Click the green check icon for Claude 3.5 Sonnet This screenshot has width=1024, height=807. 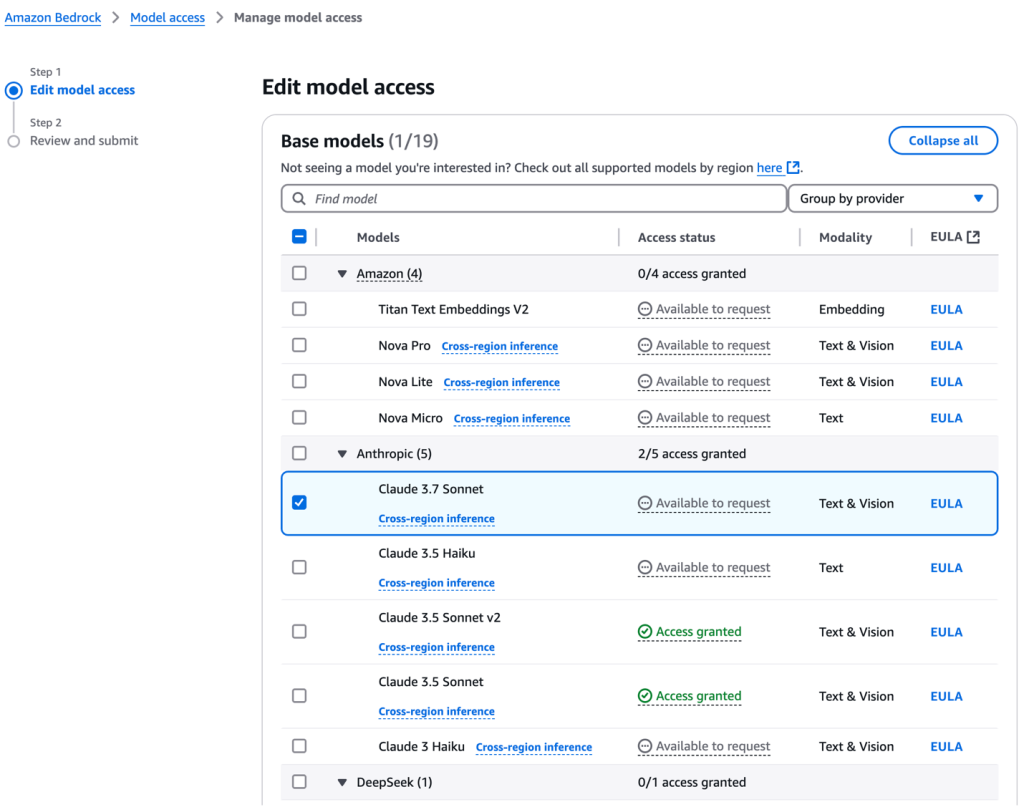(645, 695)
